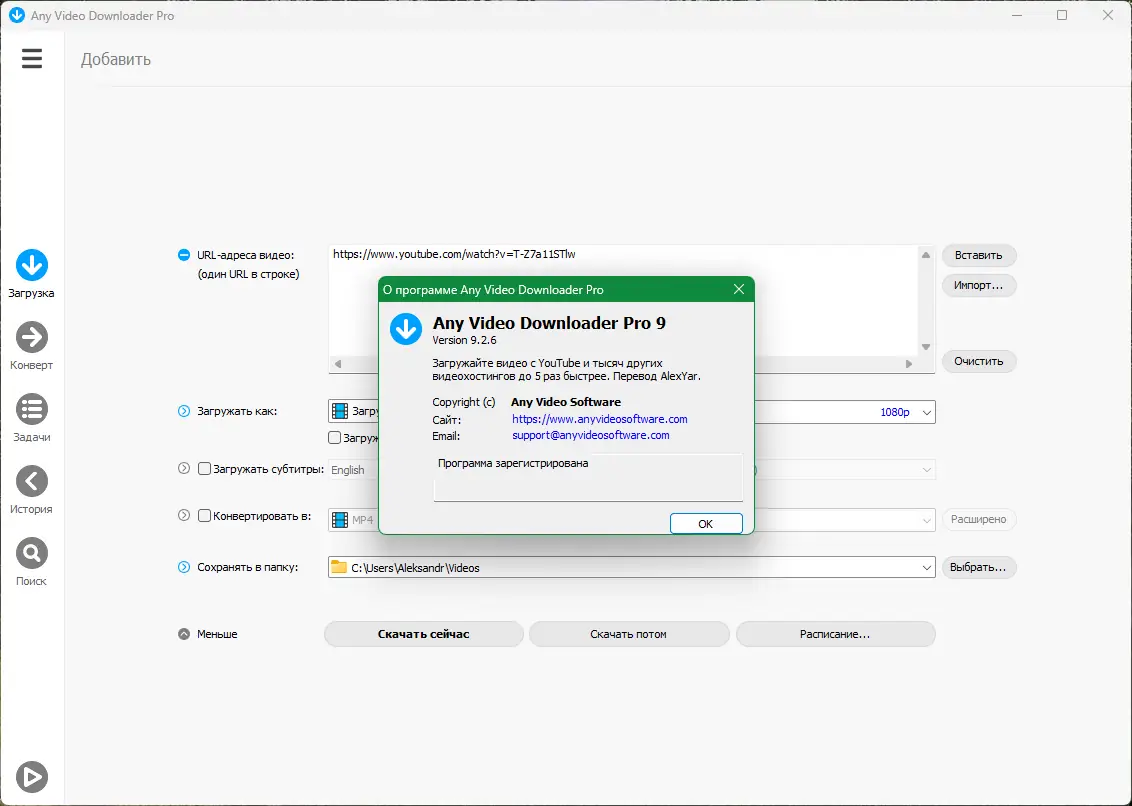Expand the Загружать субтитры options
The width and height of the screenshot is (1132, 806).
pos(184,468)
